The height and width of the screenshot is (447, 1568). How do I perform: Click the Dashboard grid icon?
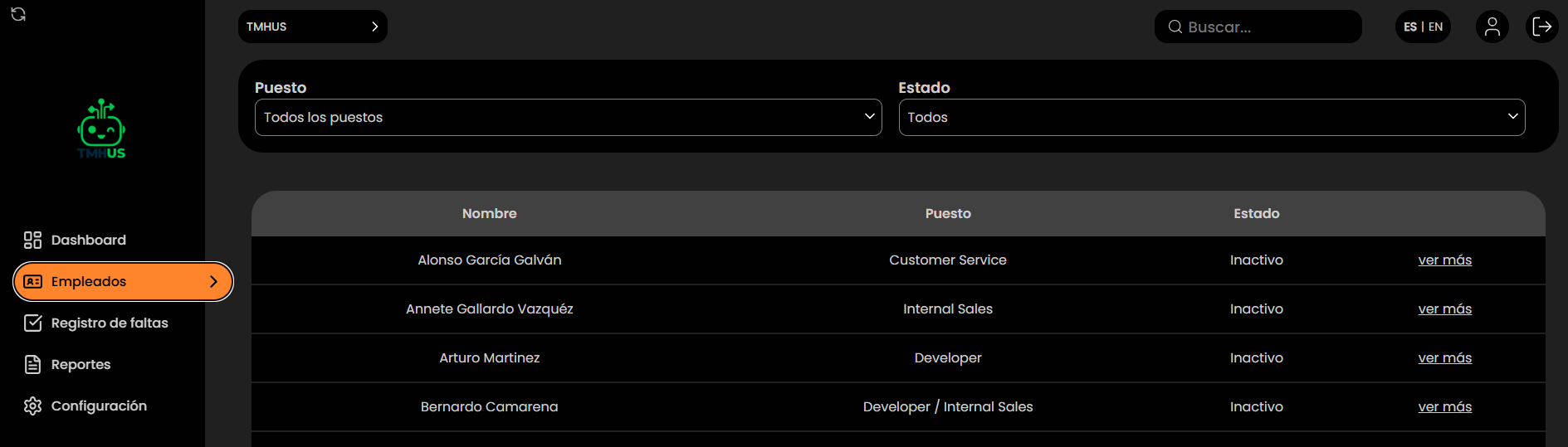(x=32, y=240)
